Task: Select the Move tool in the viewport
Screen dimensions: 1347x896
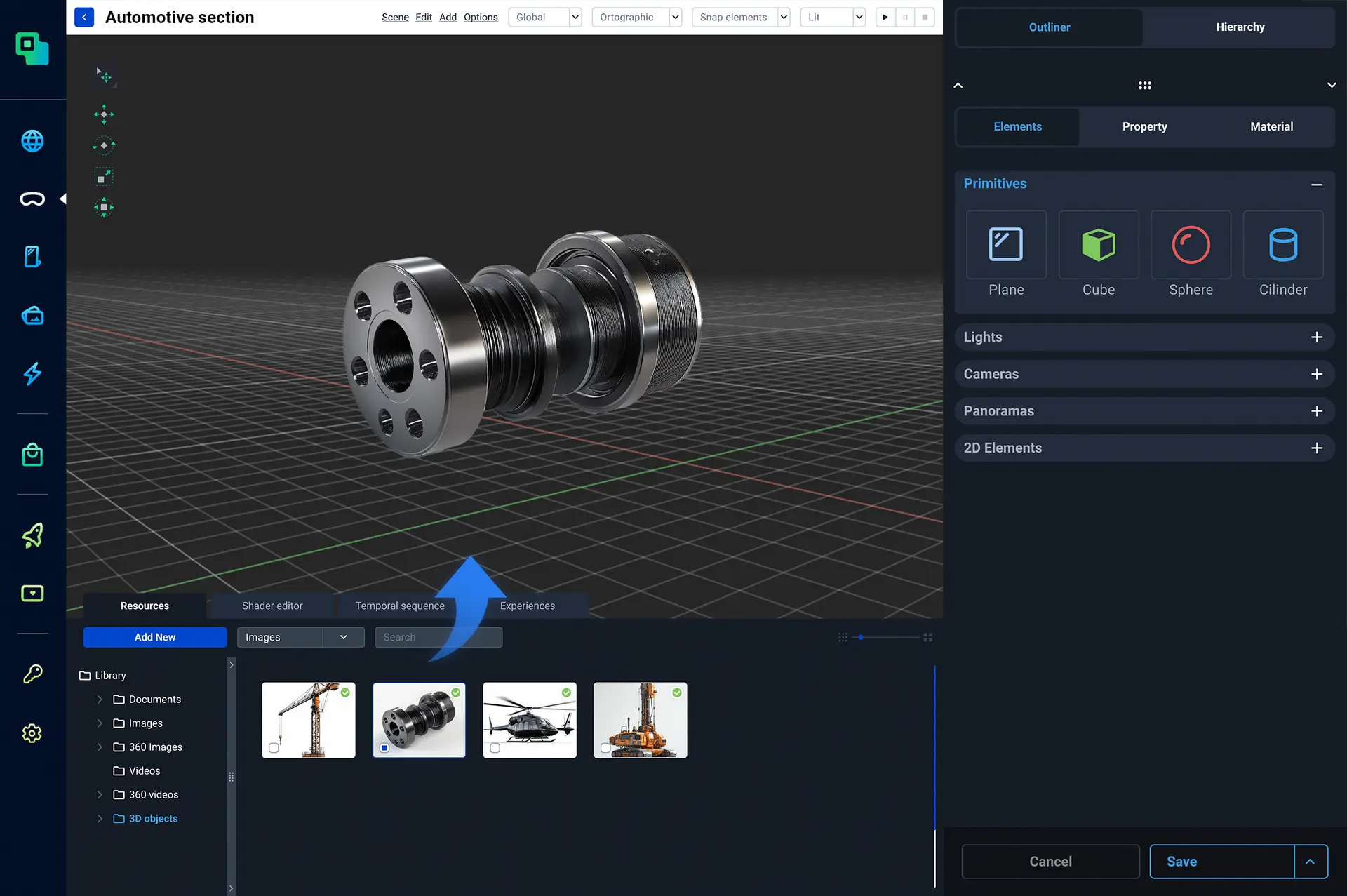Action: pos(103,114)
